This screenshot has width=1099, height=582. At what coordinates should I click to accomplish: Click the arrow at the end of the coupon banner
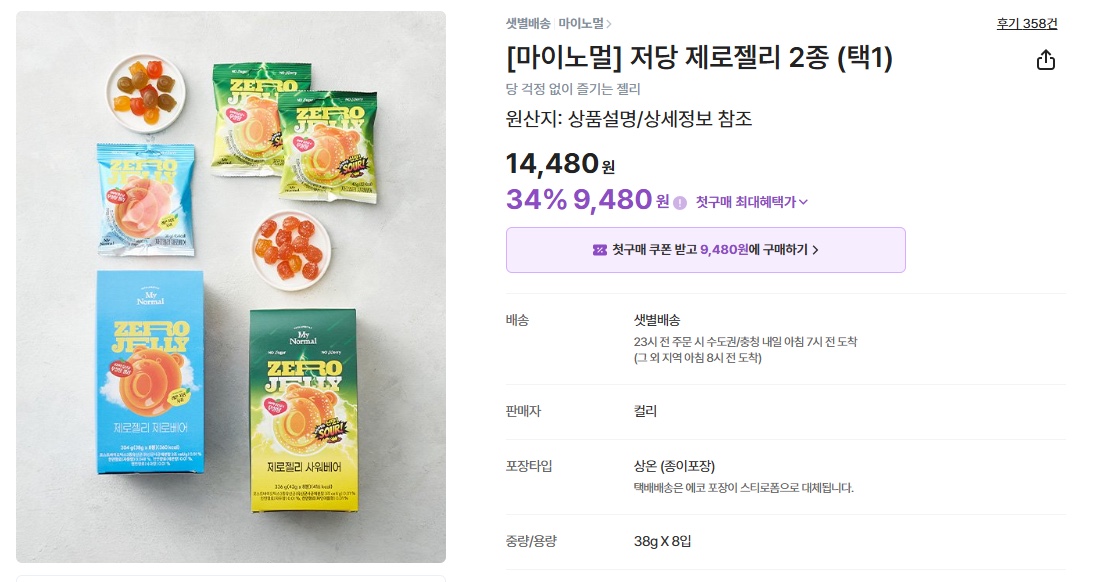(815, 250)
